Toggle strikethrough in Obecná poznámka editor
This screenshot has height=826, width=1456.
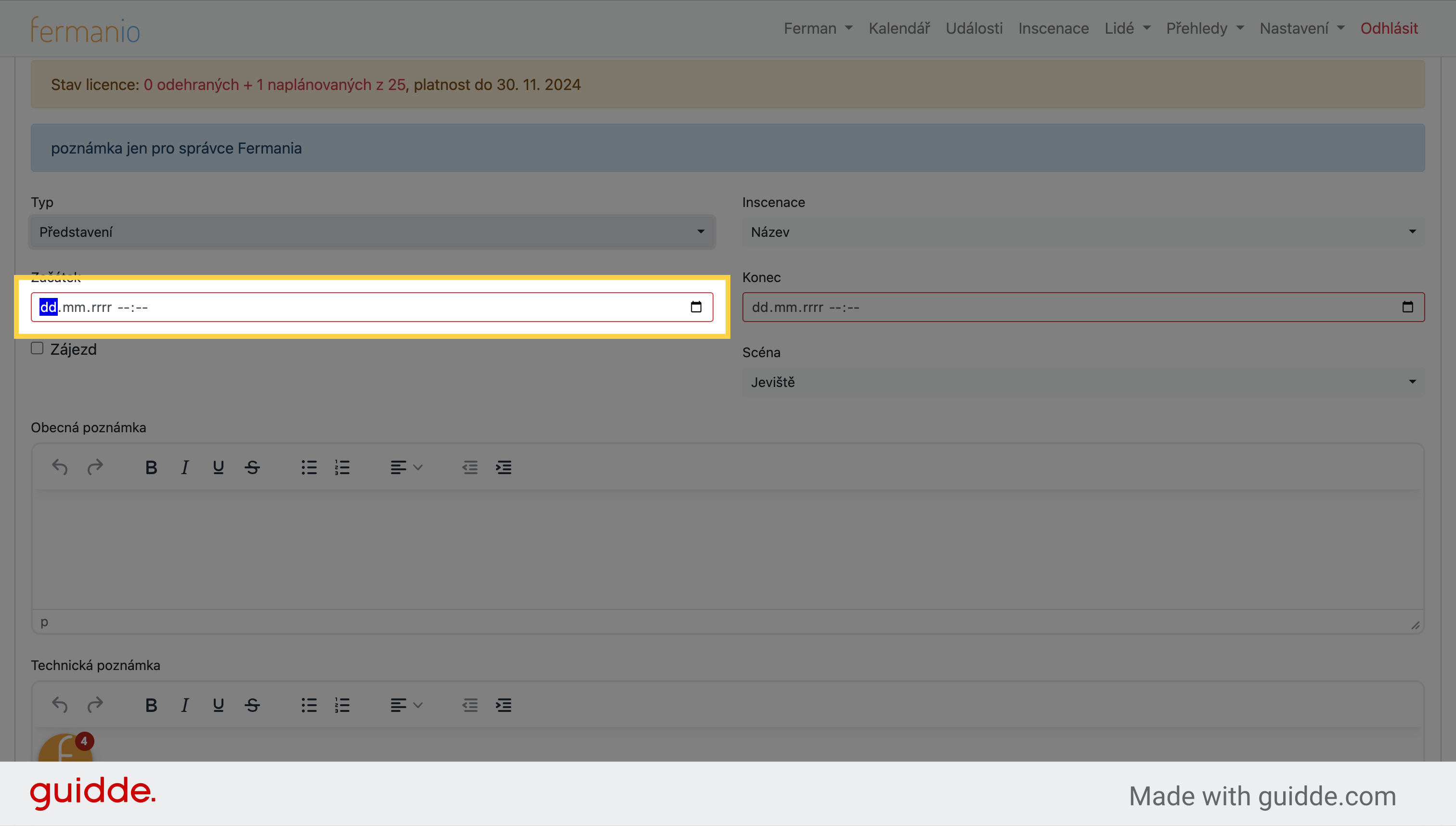point(252,467)
